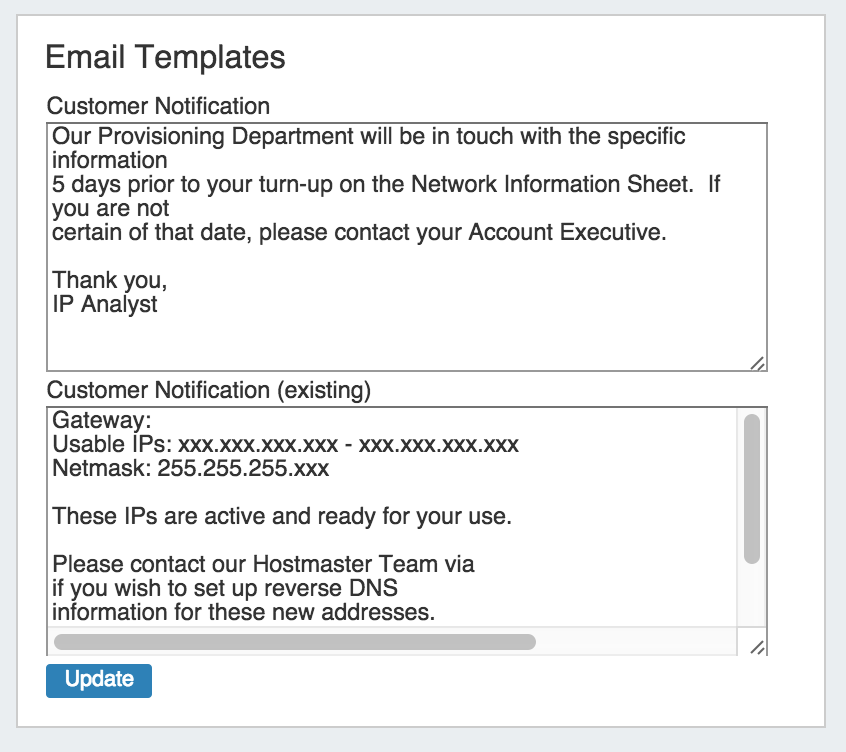Screen dimensions: 846x752
Task: Click the "Customer Notification (existing)" label
Action: [209, 390]
